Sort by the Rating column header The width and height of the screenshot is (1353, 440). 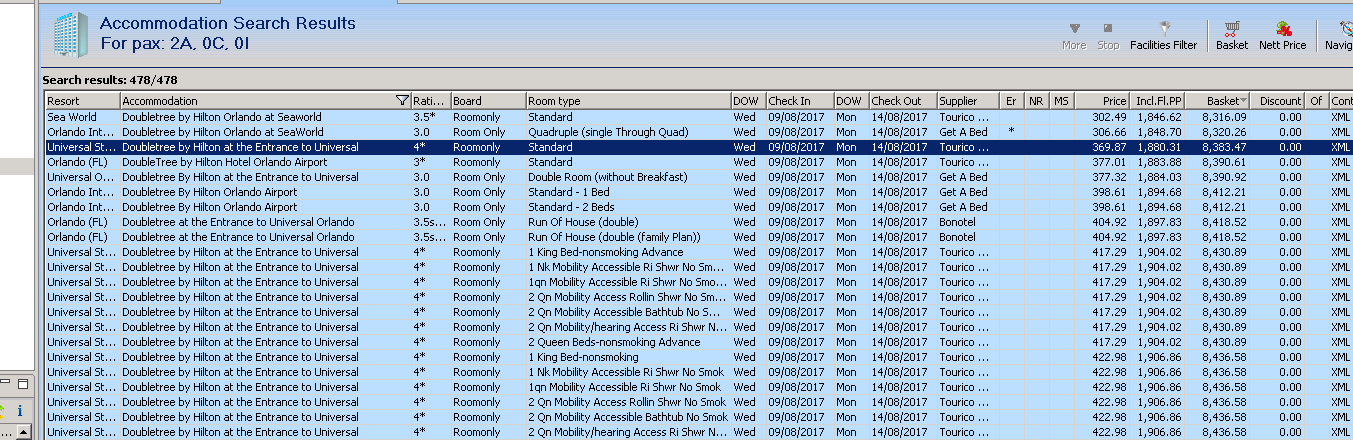[430, 101]
